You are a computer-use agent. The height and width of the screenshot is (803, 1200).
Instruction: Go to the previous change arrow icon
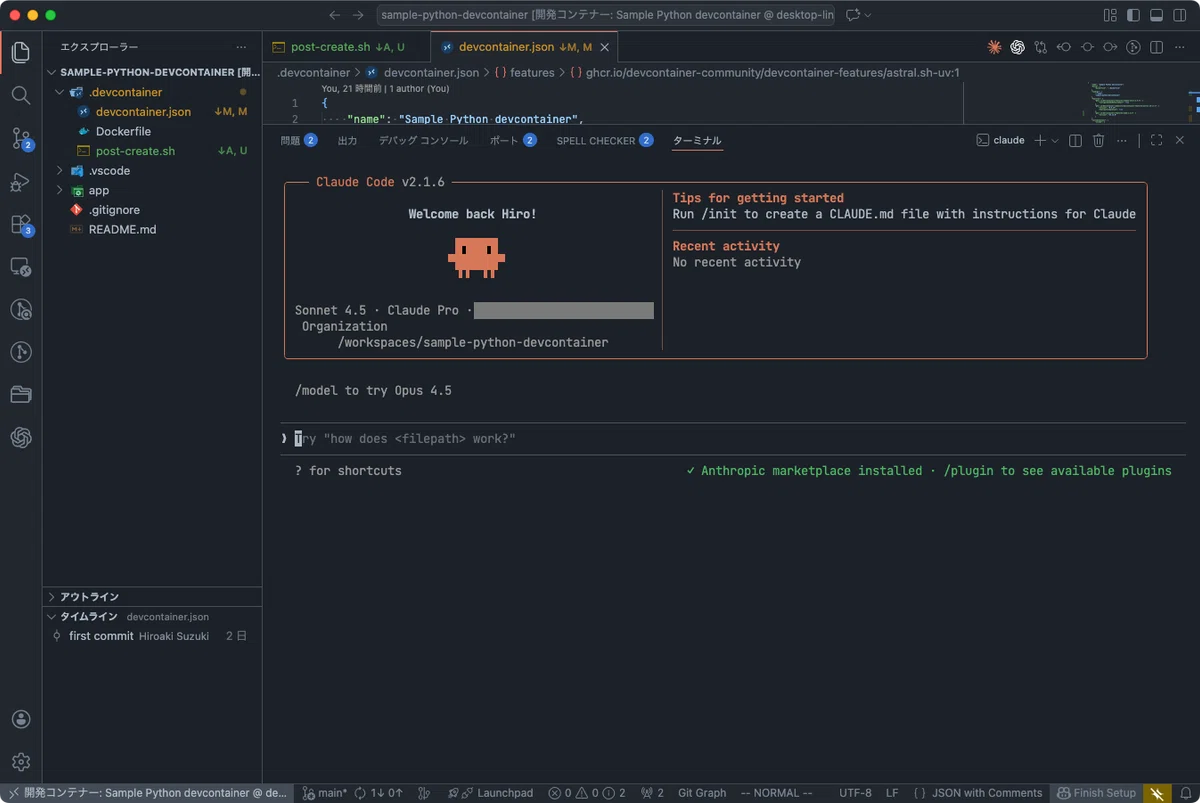coord(1064,47)
